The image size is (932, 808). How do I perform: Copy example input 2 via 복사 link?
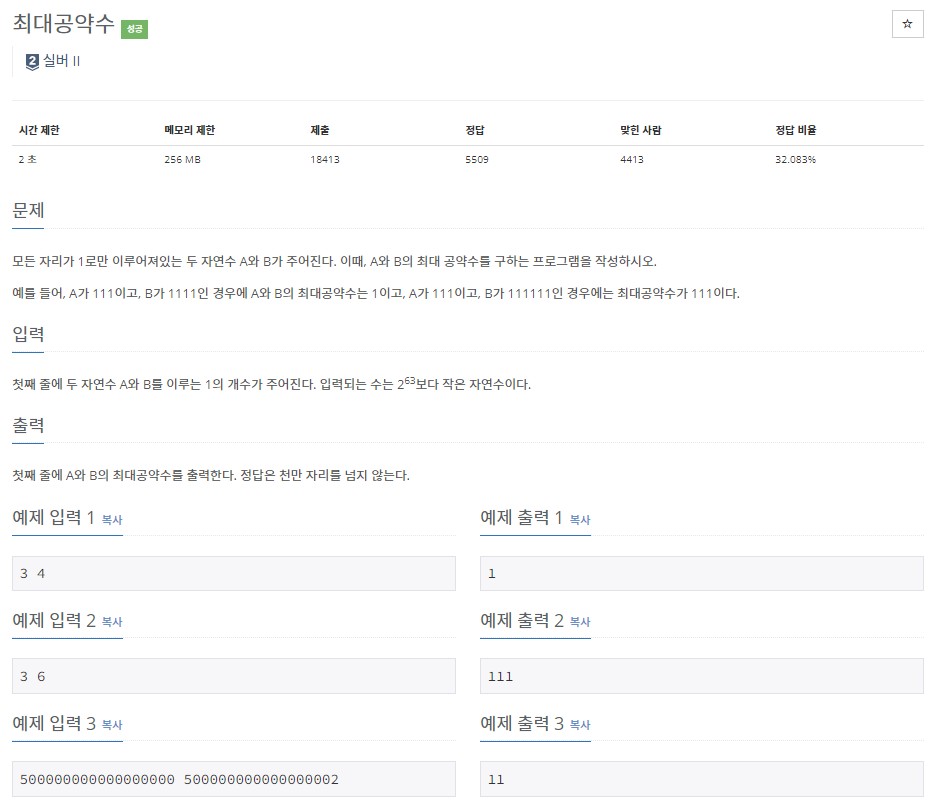click(x=112, y=622)
